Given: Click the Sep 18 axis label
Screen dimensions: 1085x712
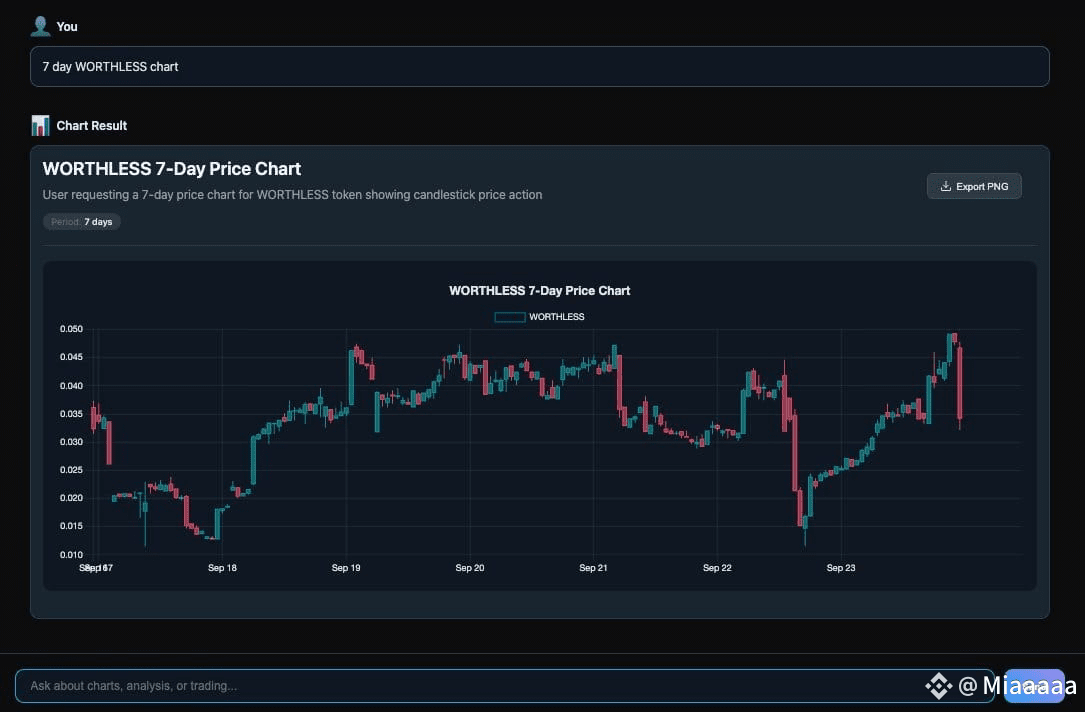Looking at the screenshot, I should point(222,567).
